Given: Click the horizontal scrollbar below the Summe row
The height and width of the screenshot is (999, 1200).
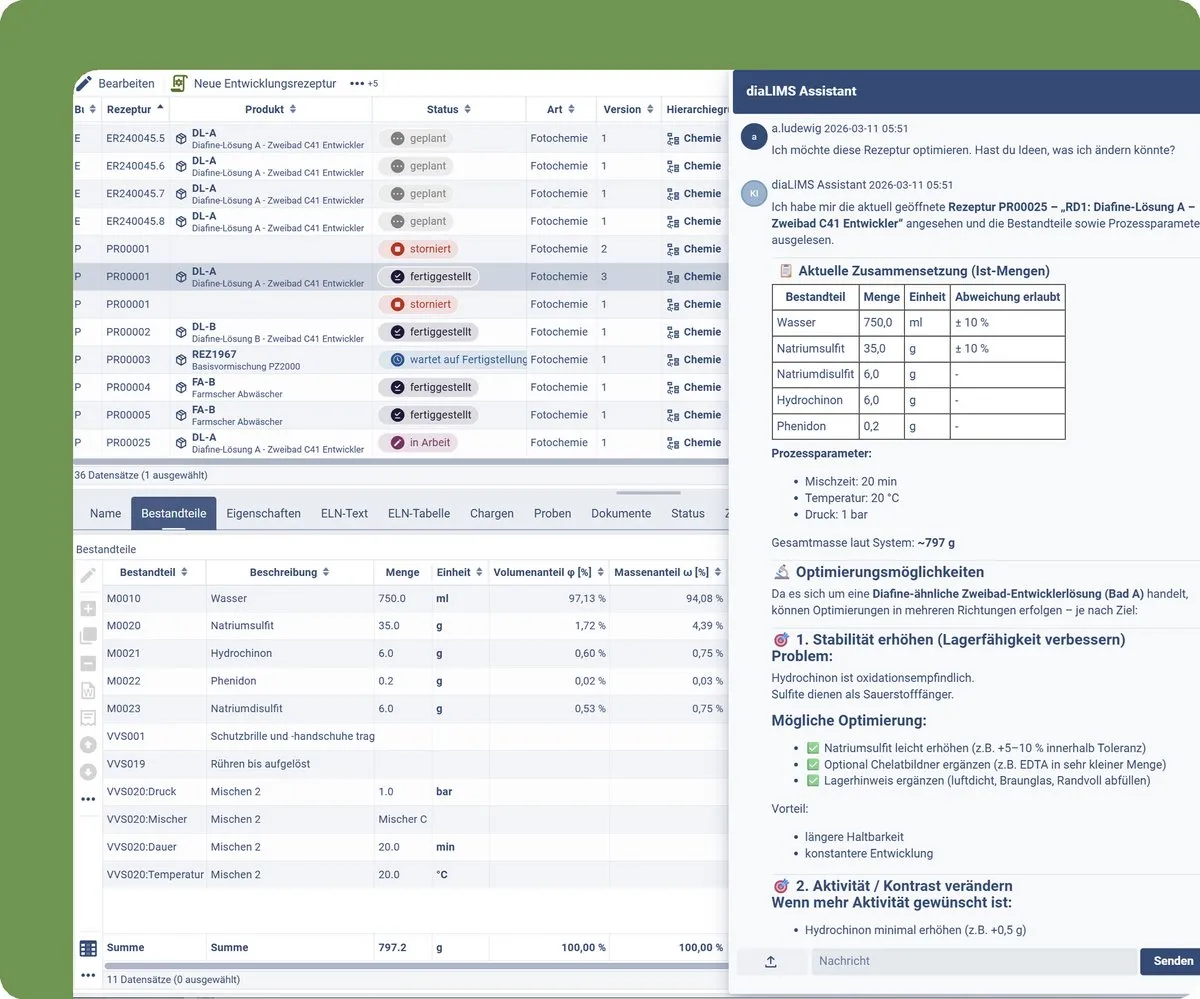Looking at the screenshot, I should [x=415, y=966].
